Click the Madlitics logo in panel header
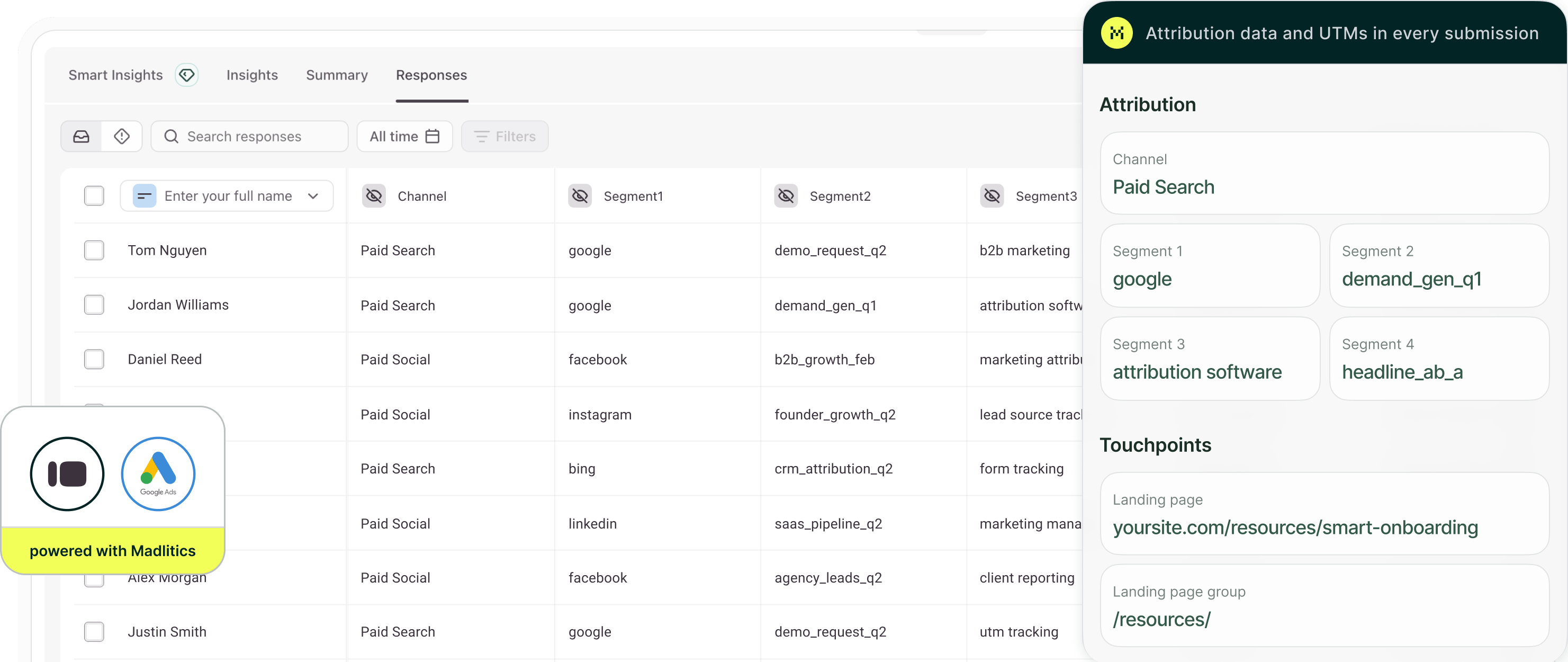Screen dimensions: 1568x662 tap(1117, 33)
